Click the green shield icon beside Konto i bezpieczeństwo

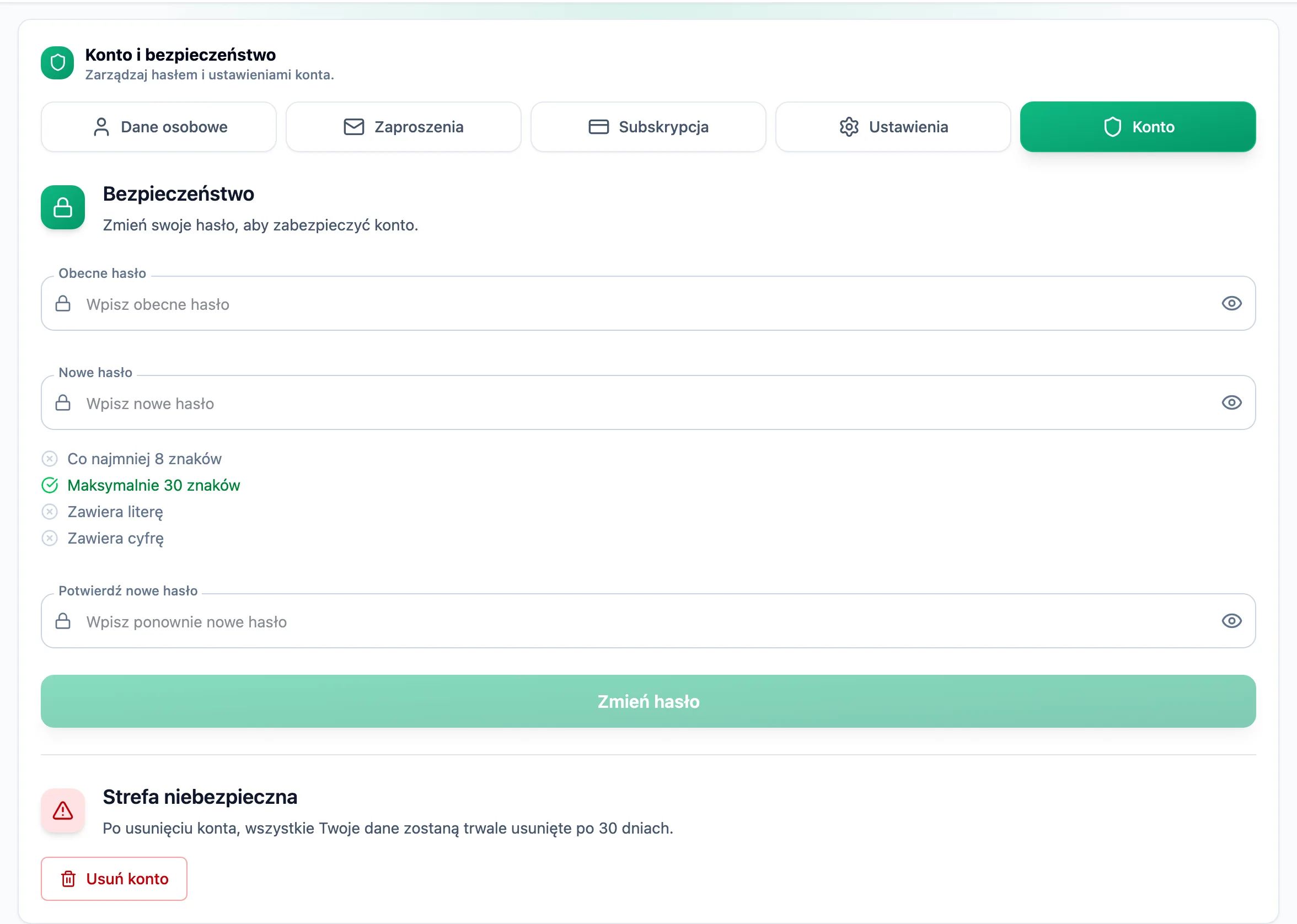click(x=57, y=63)
